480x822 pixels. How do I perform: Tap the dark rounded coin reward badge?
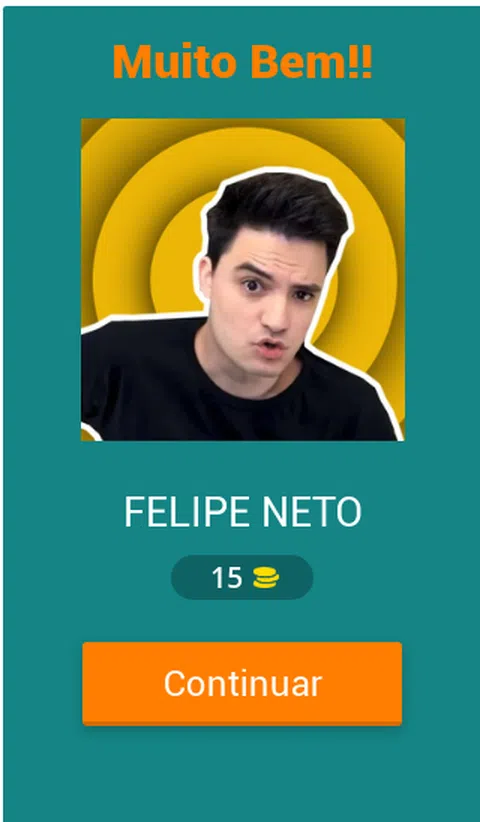pyautogui.click(x=242, y=578)
